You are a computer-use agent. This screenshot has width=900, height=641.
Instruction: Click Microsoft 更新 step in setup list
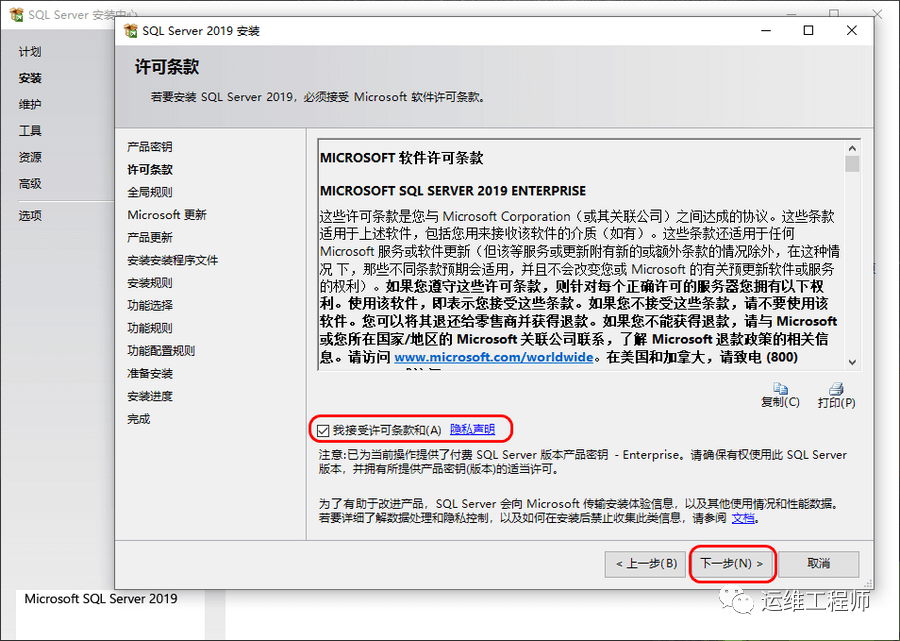(x=167, y=215)
